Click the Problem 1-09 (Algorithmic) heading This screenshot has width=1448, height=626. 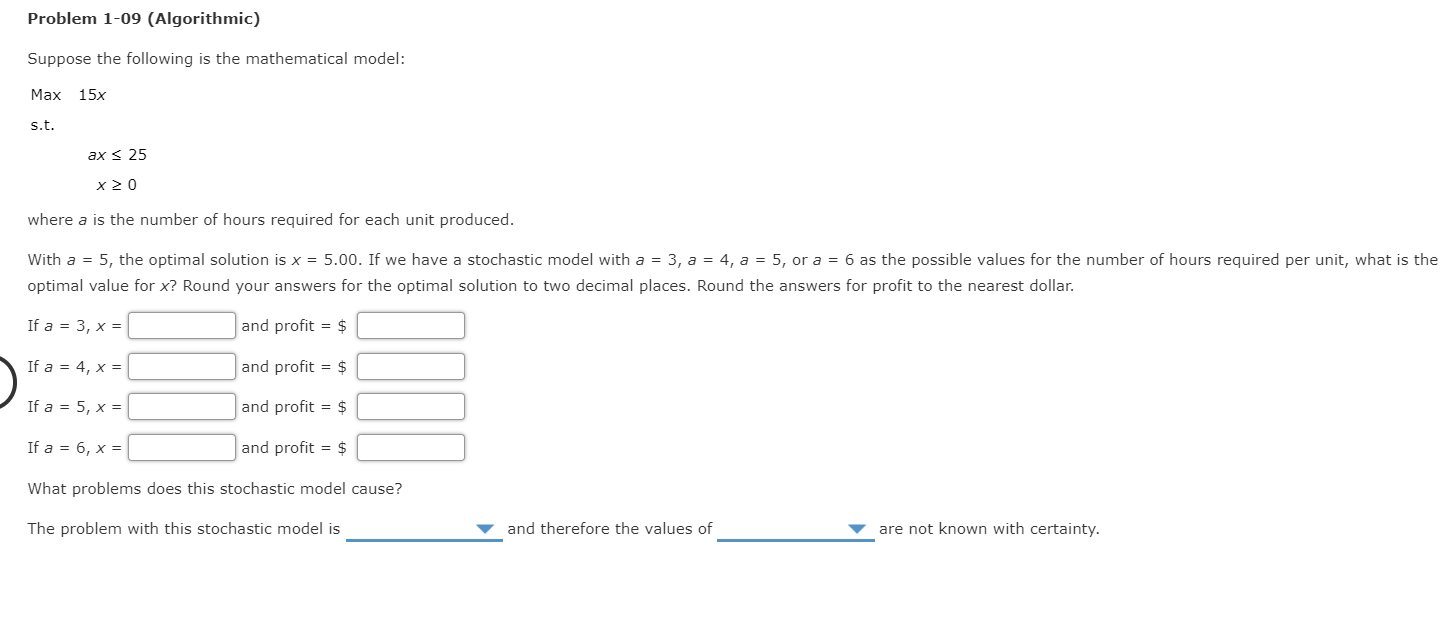click(x=143, y=18)
